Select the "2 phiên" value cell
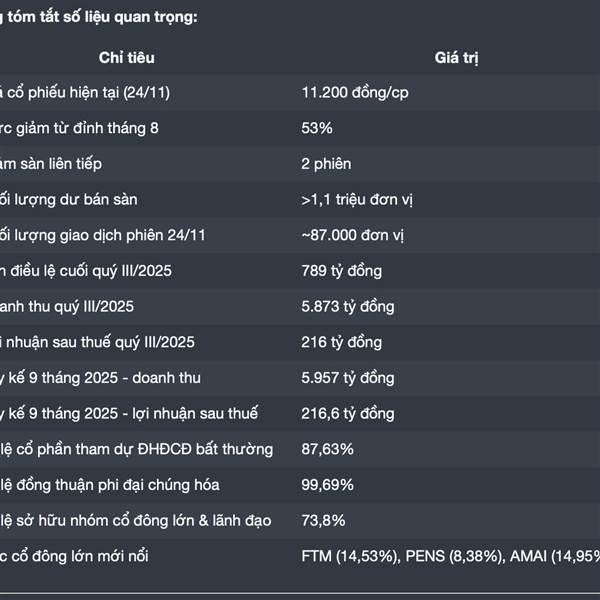Viewport: 600px width, 600px height. click(326, 163)
